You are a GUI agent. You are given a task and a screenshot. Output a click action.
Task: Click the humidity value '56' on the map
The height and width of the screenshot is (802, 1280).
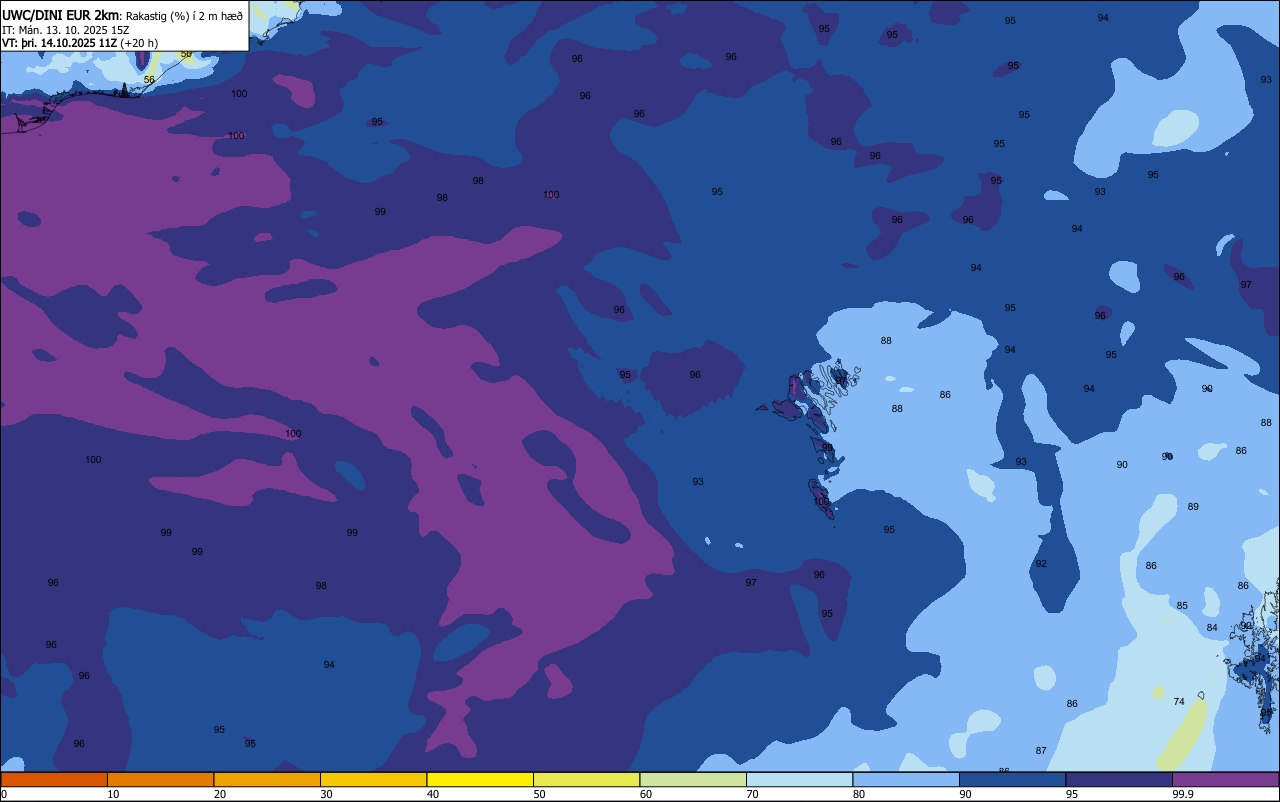149,79
